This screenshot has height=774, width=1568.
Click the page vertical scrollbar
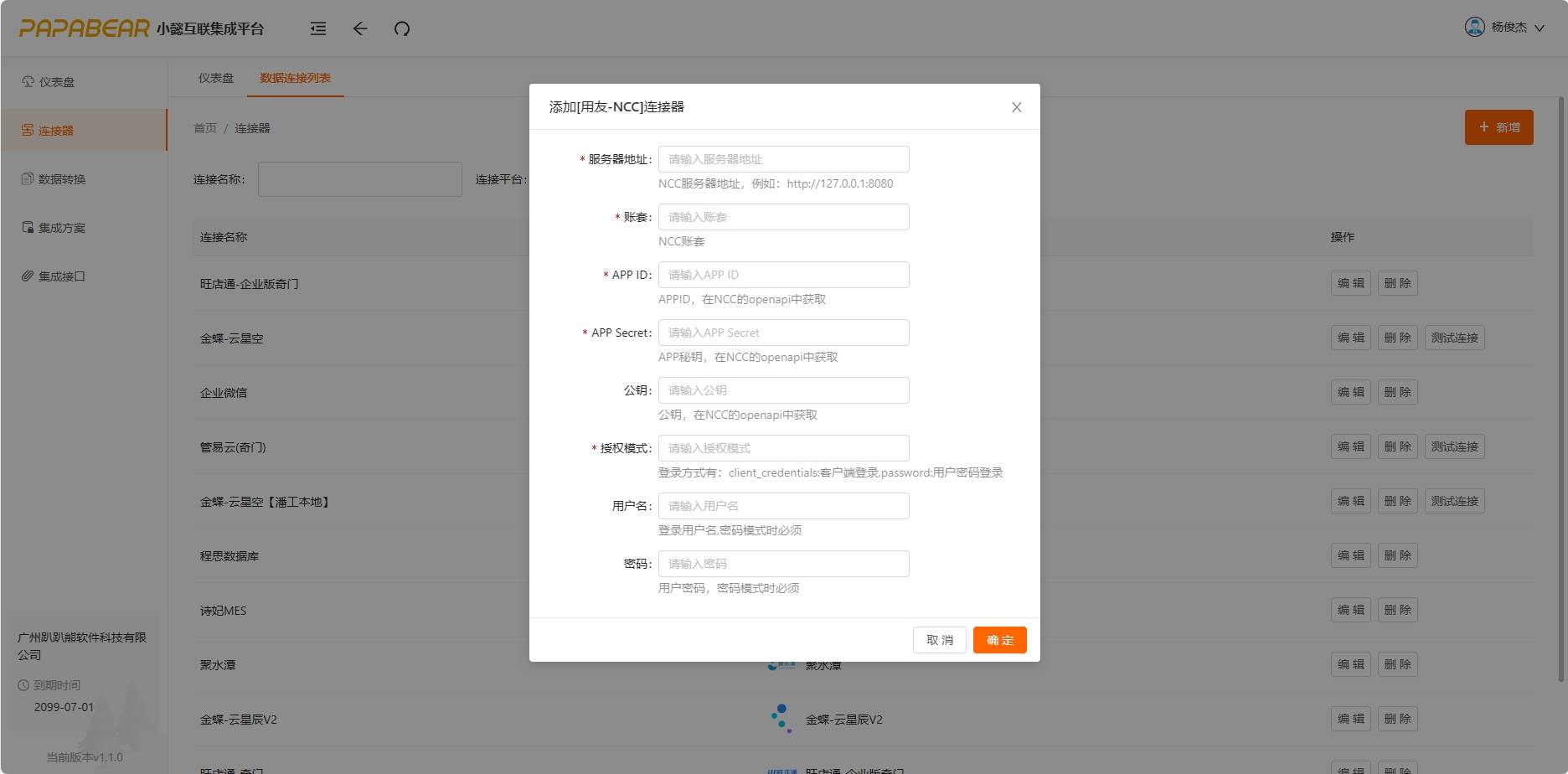pos(1560,385)
